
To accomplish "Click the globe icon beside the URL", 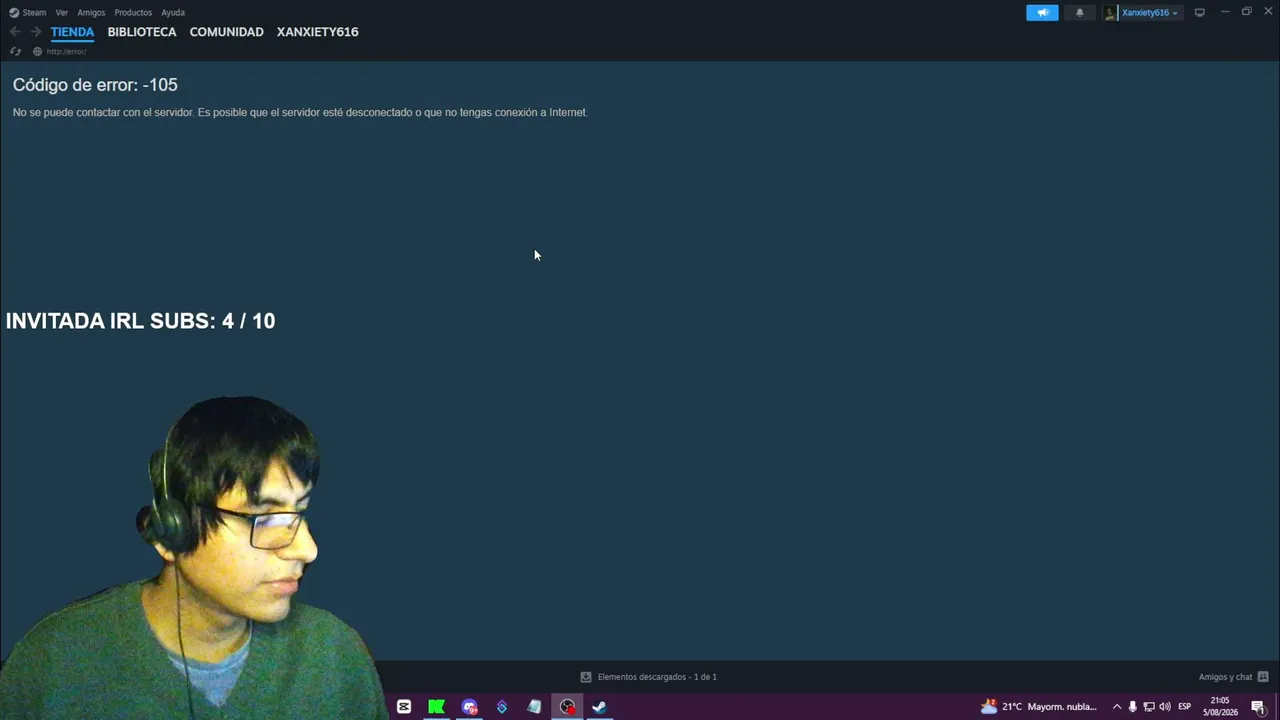I will [37, 51].
